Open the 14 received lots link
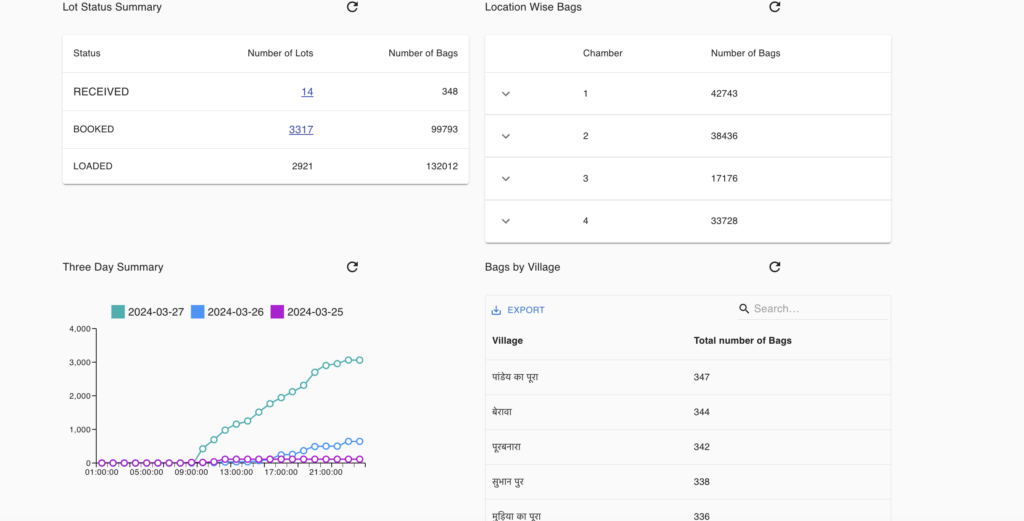Image resolution: width=1024 pixels, height=521 pixels. (307, 92)
